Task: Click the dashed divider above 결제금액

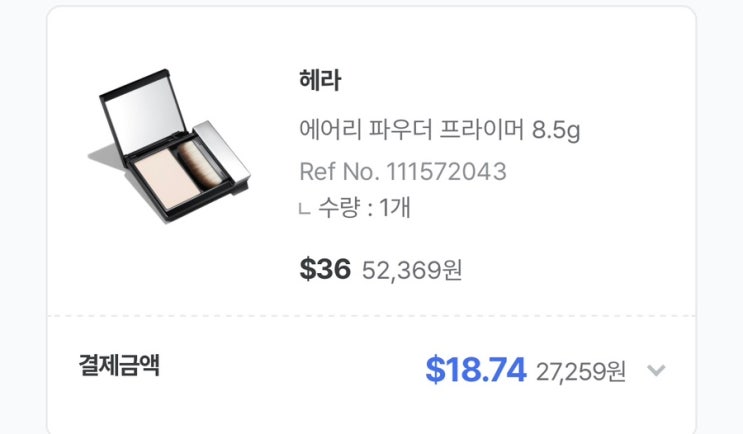Action: [371, 316]
